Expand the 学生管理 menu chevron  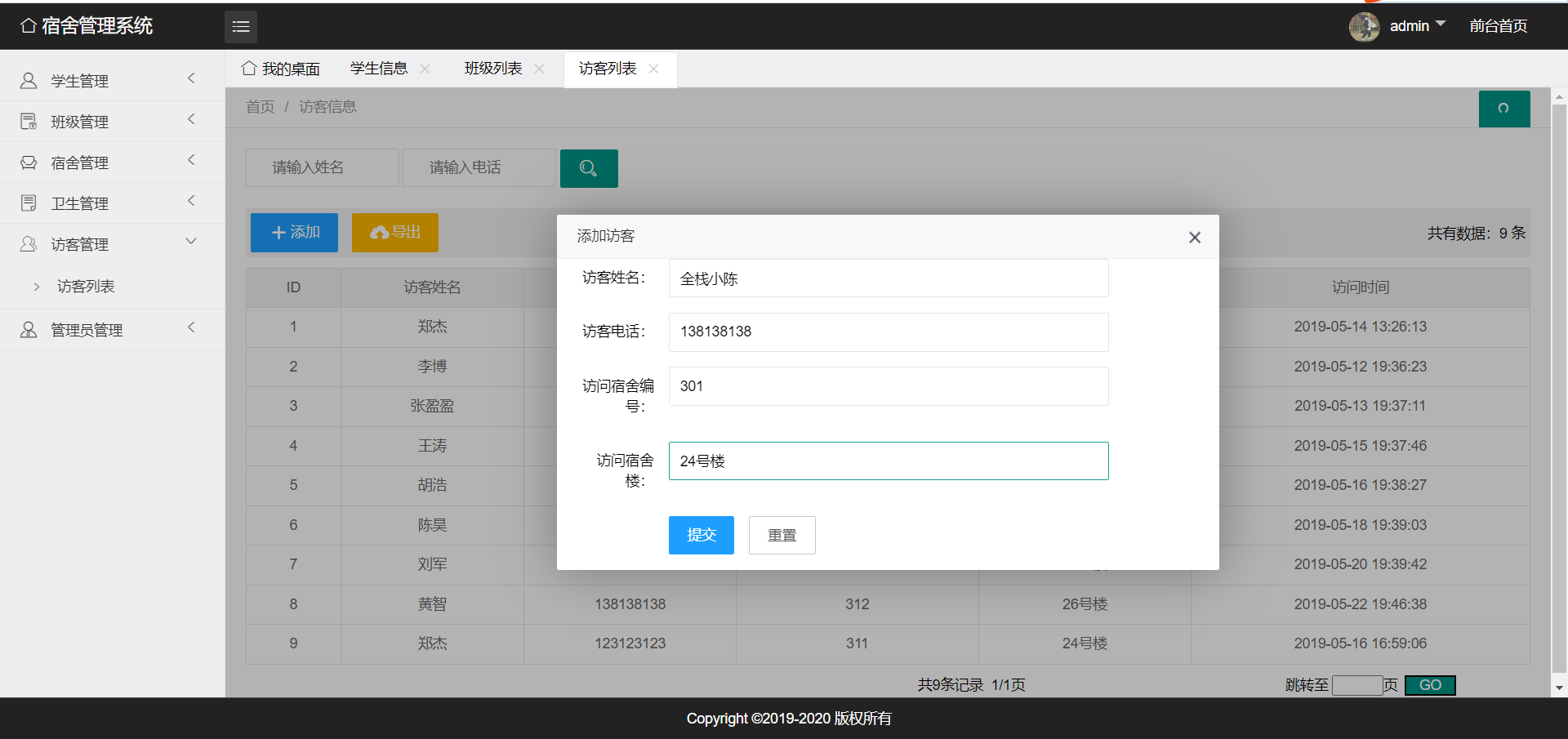tap(191, 78)
